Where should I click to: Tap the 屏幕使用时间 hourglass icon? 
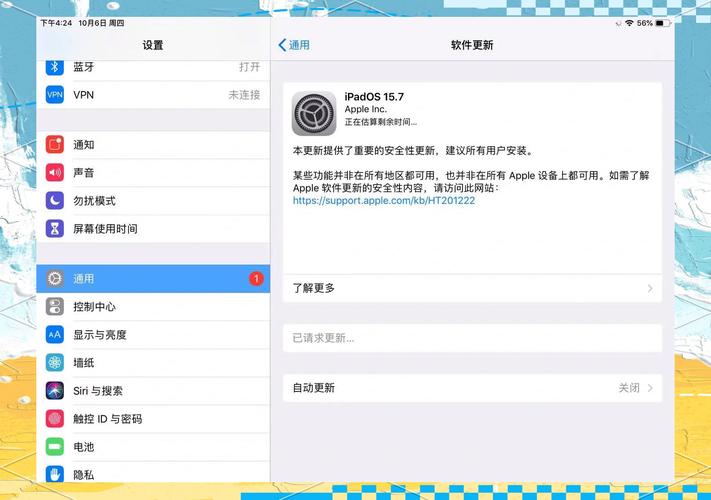tap(55, 228)
